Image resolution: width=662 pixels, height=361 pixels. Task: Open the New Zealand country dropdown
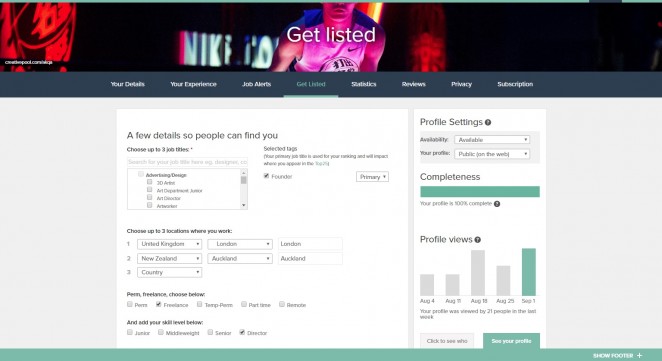[x=169, y=258]
